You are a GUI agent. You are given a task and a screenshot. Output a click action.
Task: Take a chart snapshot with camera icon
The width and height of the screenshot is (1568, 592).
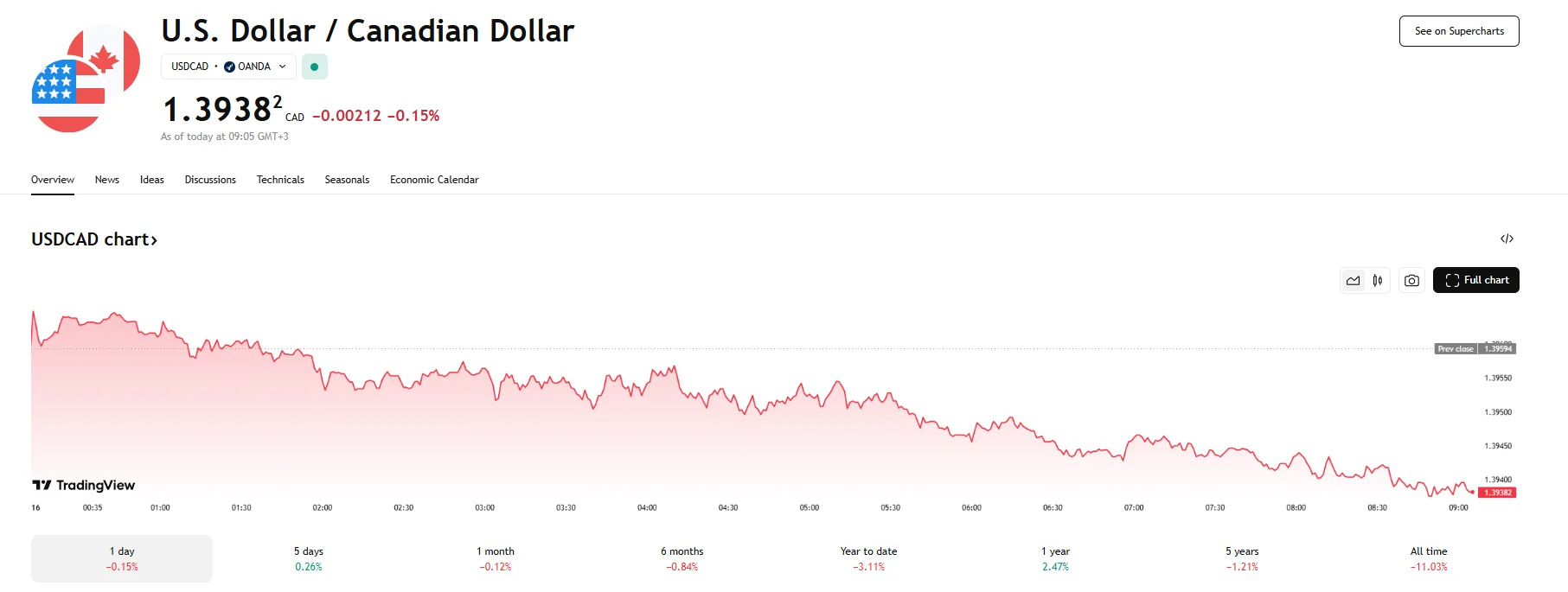tap(1411, 281)
